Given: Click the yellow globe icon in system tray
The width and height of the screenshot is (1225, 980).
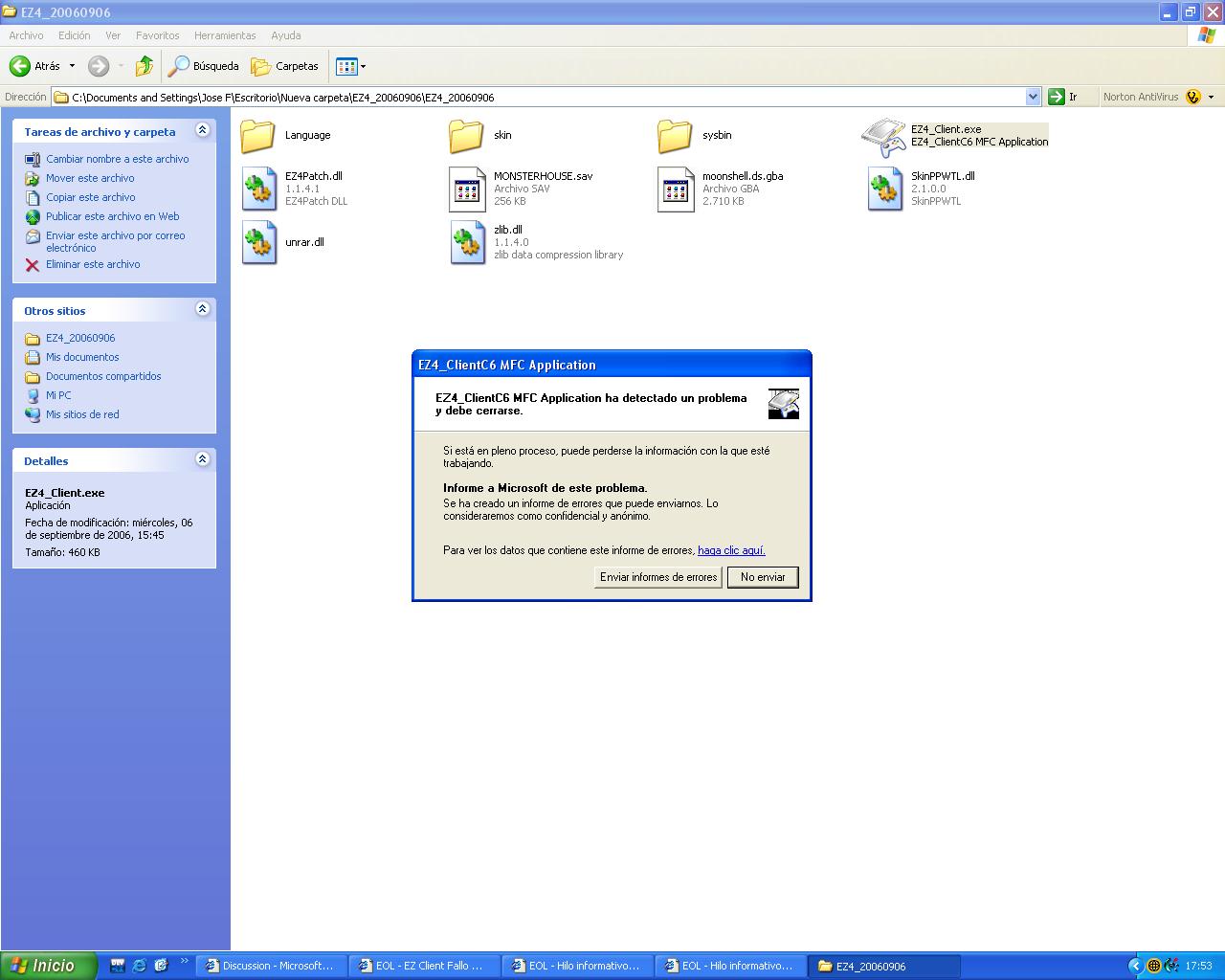Looking at the screenshot, I should (1154, 966).
